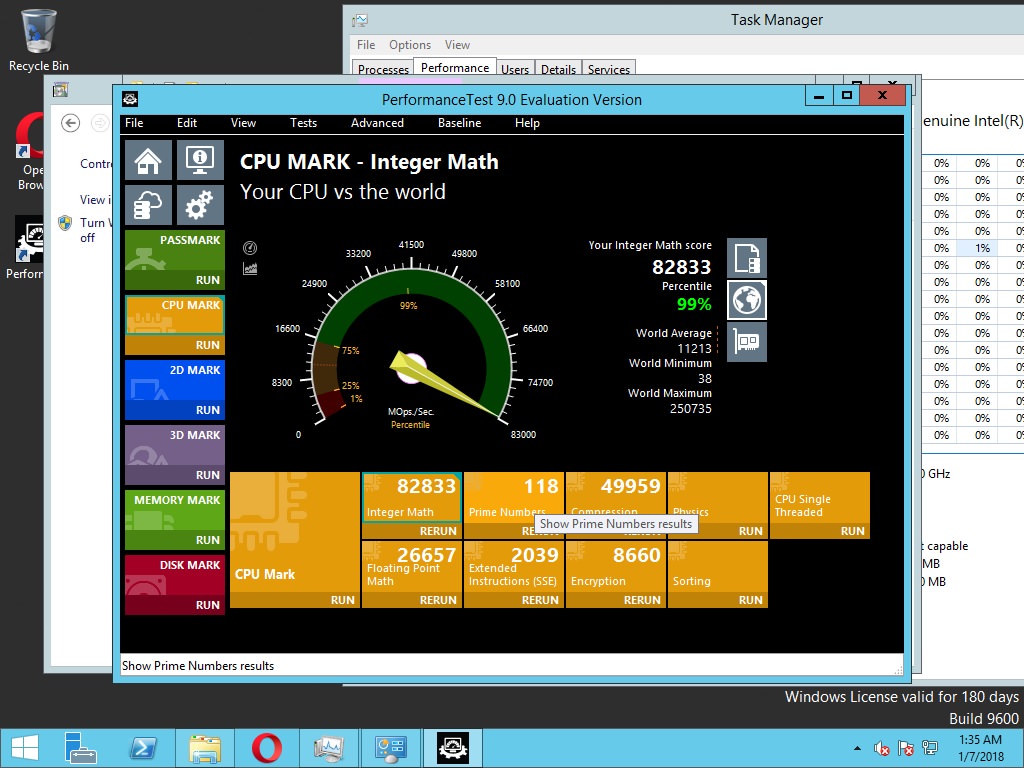Click the hardware card icon below the globe
Image resolution: width=1024 pixels, height=768 pixels.
pos(746,341)
